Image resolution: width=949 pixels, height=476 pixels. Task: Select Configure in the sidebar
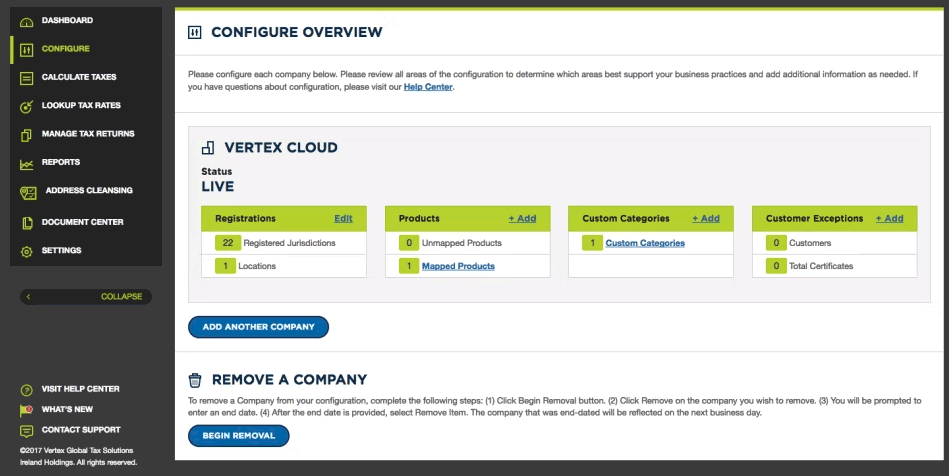point(65,48)
